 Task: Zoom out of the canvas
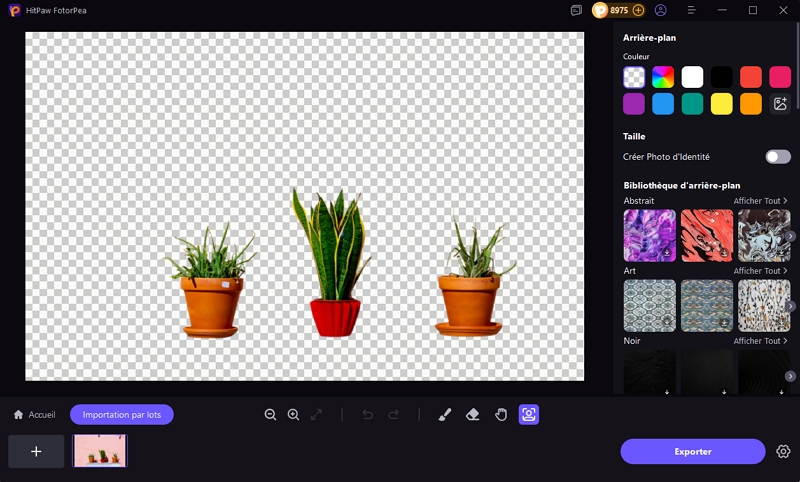[x=270, y=415]
